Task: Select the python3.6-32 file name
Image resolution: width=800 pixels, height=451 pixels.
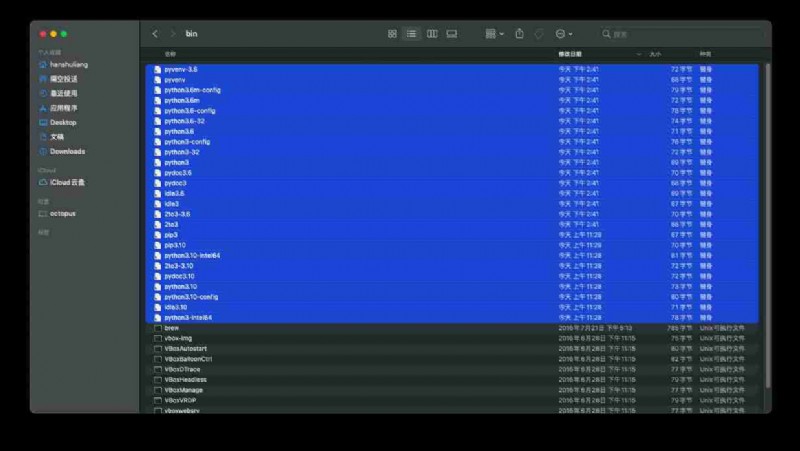Action: 185,121
